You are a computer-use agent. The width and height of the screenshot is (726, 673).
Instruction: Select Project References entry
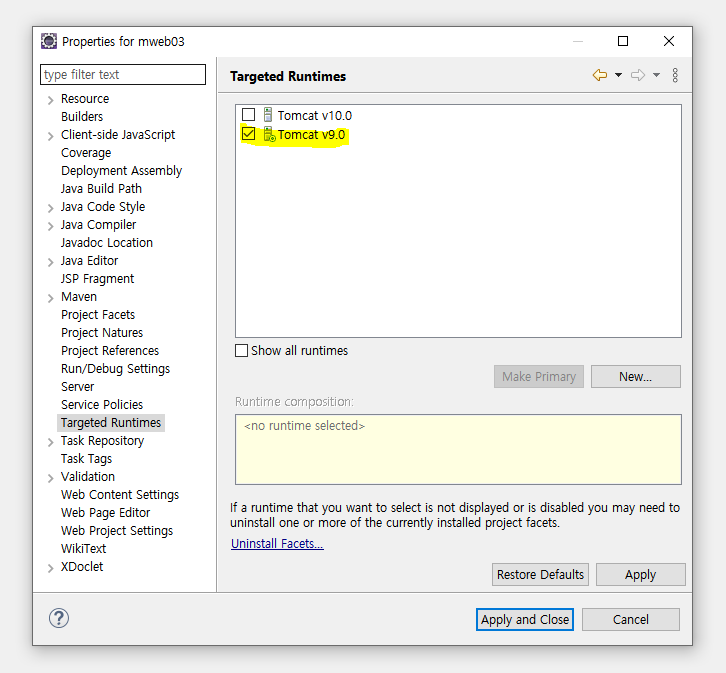point(110,351)
